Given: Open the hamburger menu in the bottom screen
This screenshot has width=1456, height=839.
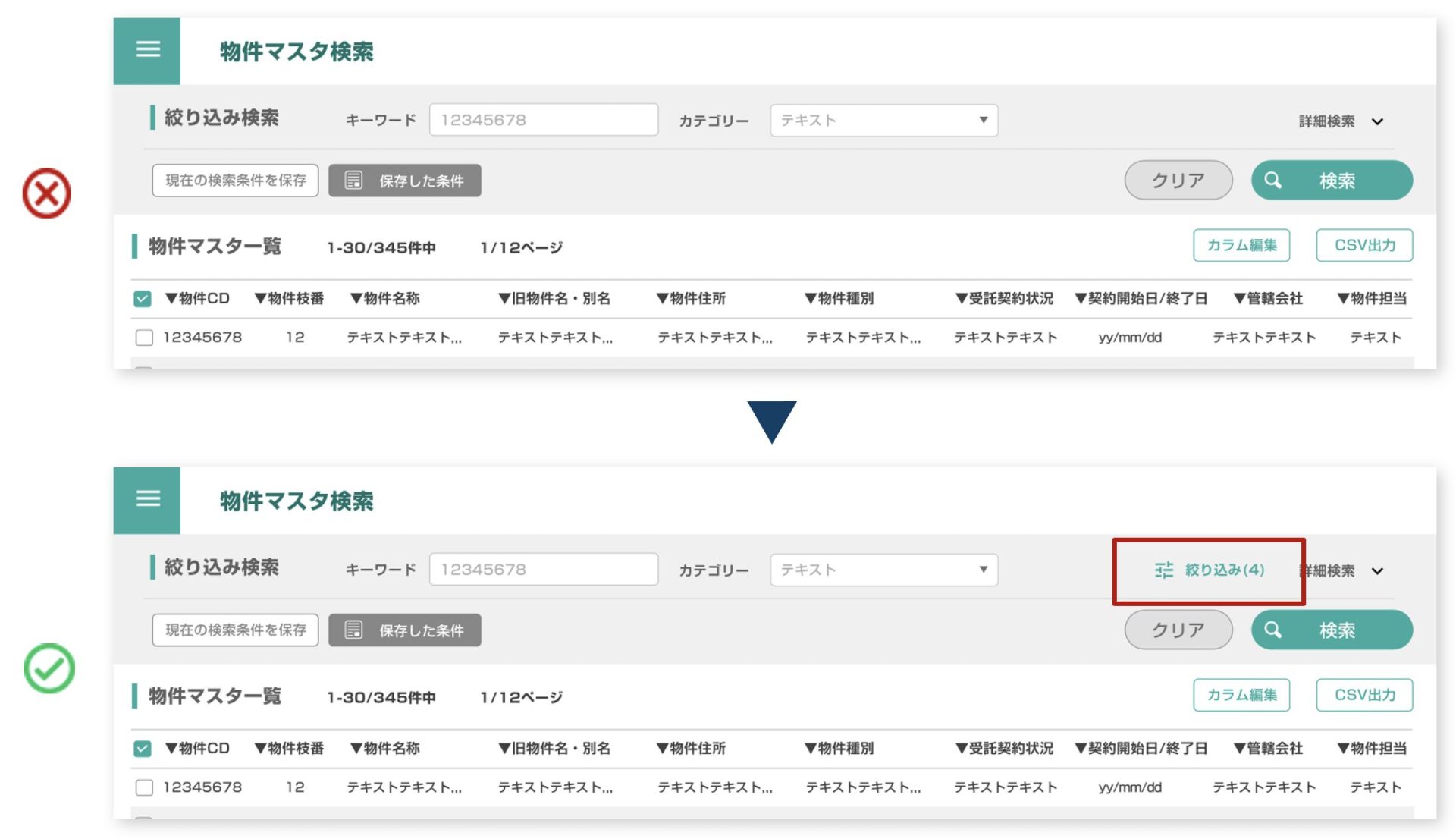Looking at the screenshot, I should [x=147, y=500].
